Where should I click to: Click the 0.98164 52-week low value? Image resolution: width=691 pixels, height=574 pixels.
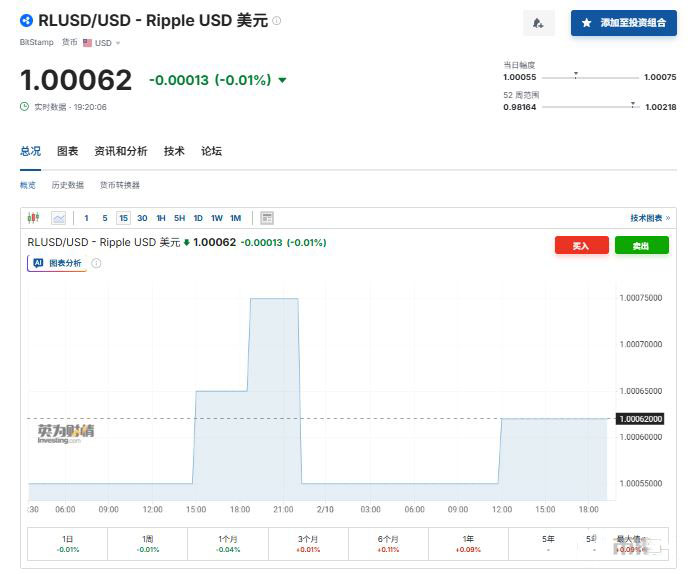tap(520, 107)
